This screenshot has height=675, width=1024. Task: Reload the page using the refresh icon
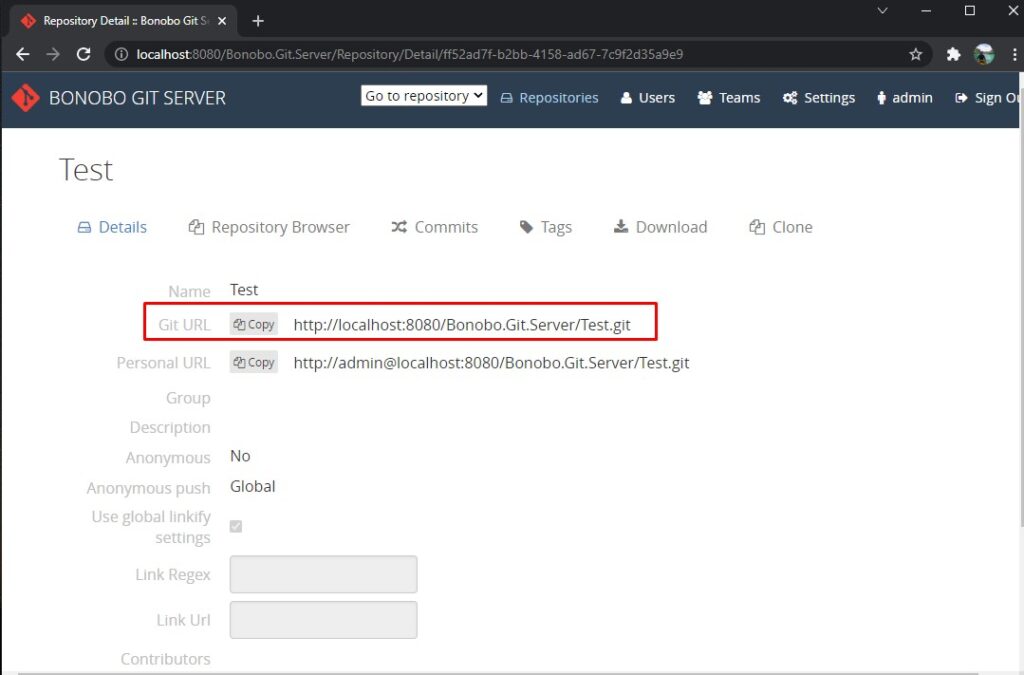pyautogui.click(x=84, y=54)
